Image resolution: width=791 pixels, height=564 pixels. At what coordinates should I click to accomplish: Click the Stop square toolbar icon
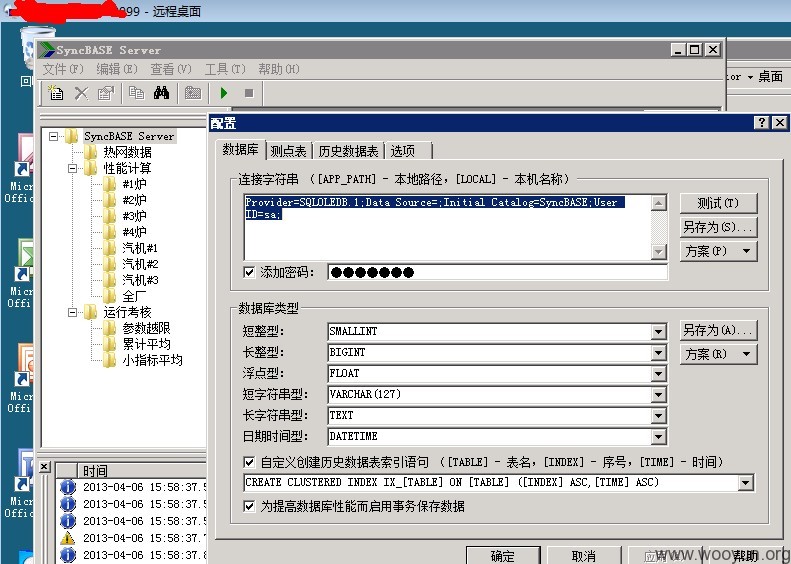pos(249,93)
